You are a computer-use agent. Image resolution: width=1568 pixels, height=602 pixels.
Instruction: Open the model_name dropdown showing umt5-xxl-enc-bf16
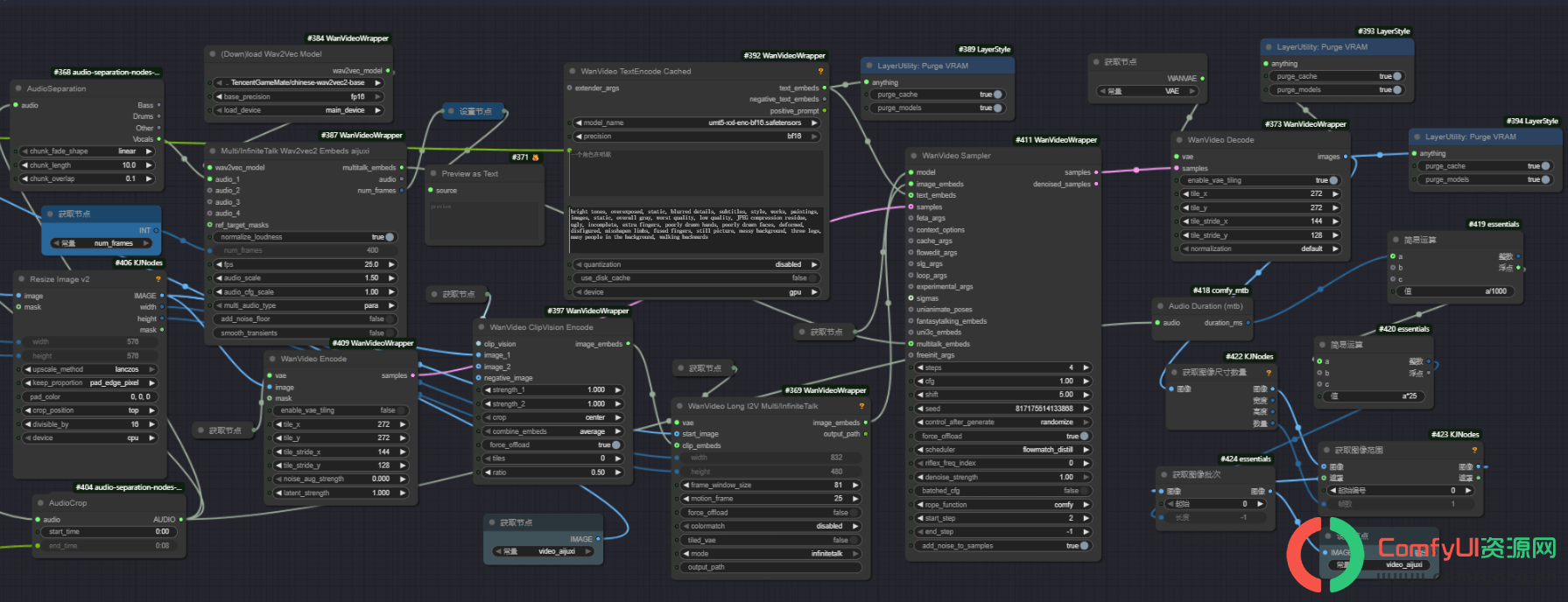coord(697,123)
